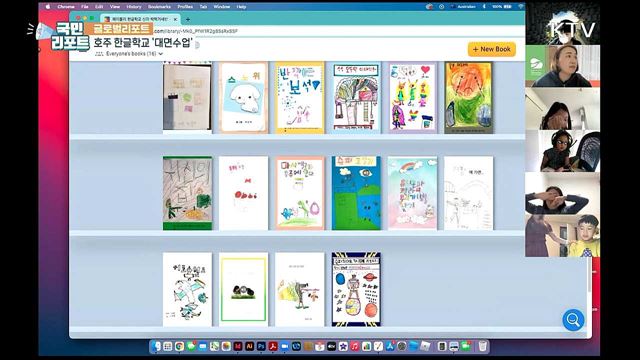640x360 pixels.
Task: Launch Adobe Photoshop from the Dock
Action: [x=261, y=347]
